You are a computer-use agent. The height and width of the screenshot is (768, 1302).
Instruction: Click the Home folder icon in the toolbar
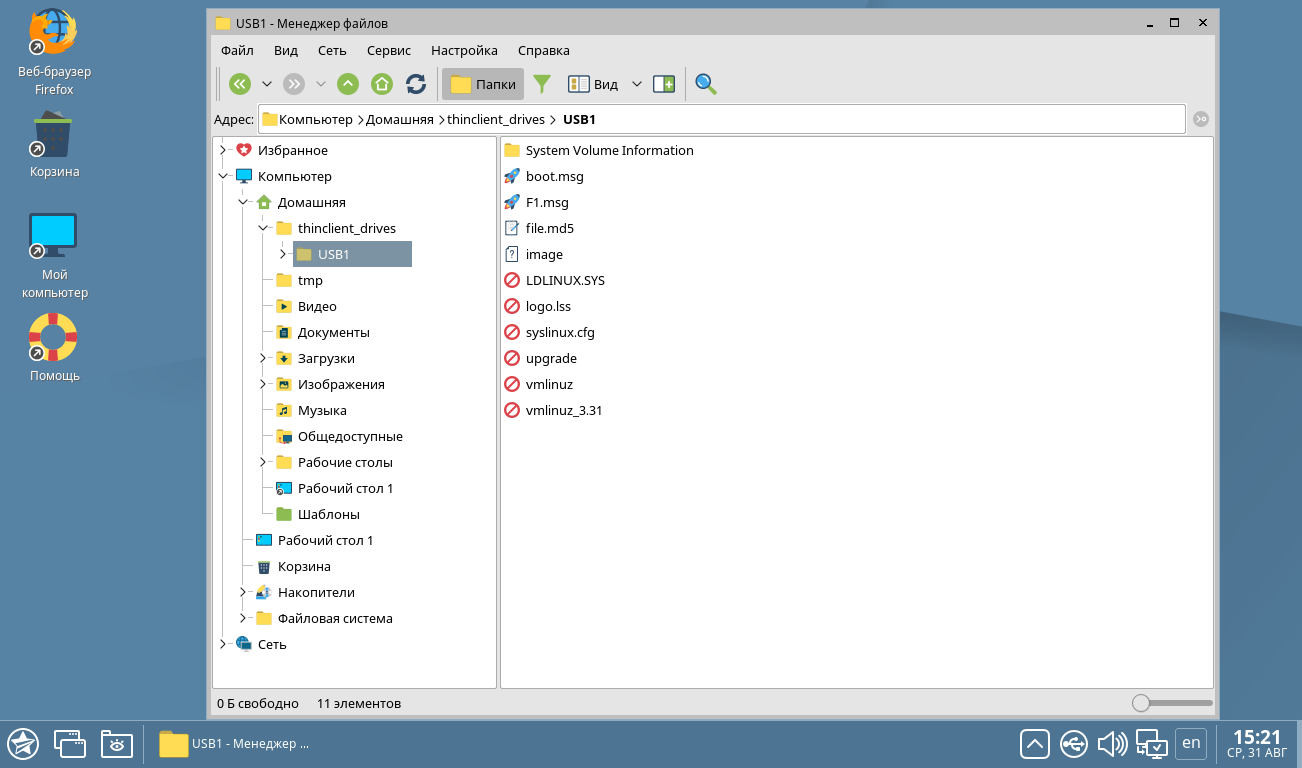(381, 84)
